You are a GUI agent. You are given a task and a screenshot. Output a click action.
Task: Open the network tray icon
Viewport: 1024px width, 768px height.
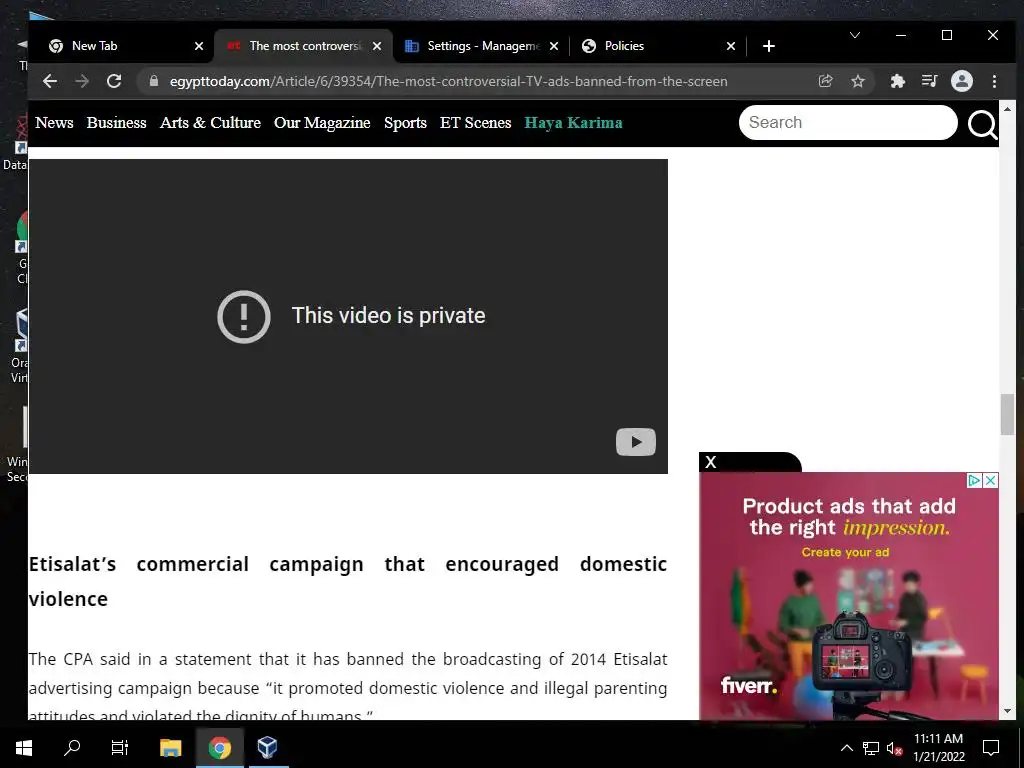click(871, 748)
